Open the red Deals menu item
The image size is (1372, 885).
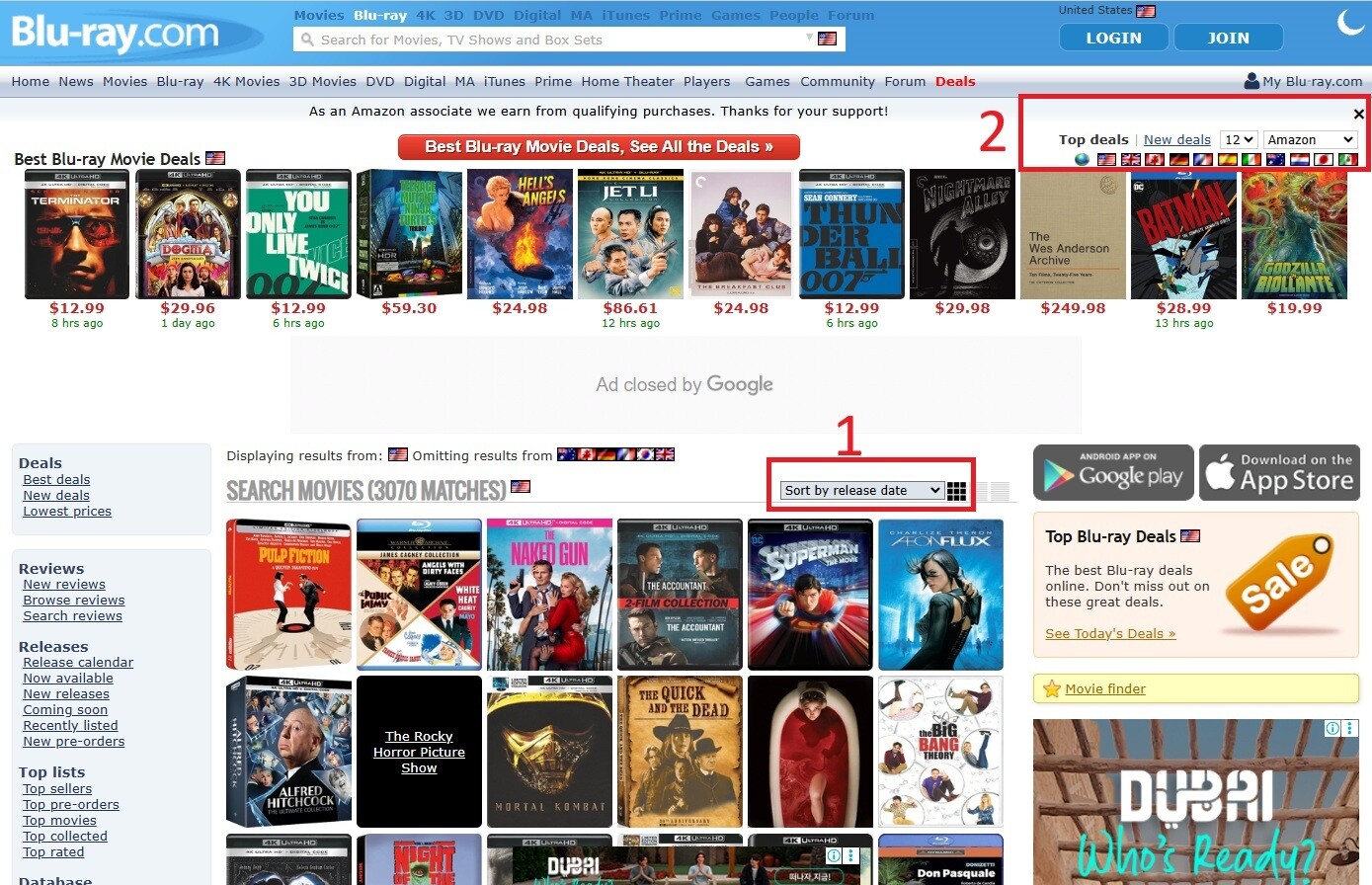coord(955,82)
